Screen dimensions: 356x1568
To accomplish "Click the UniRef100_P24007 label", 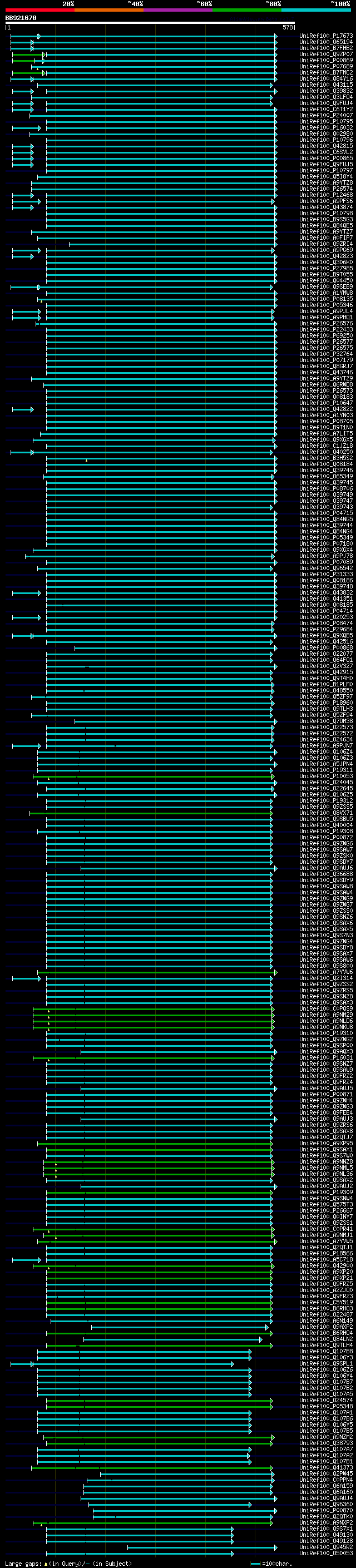I will click(x=325, y=115).
